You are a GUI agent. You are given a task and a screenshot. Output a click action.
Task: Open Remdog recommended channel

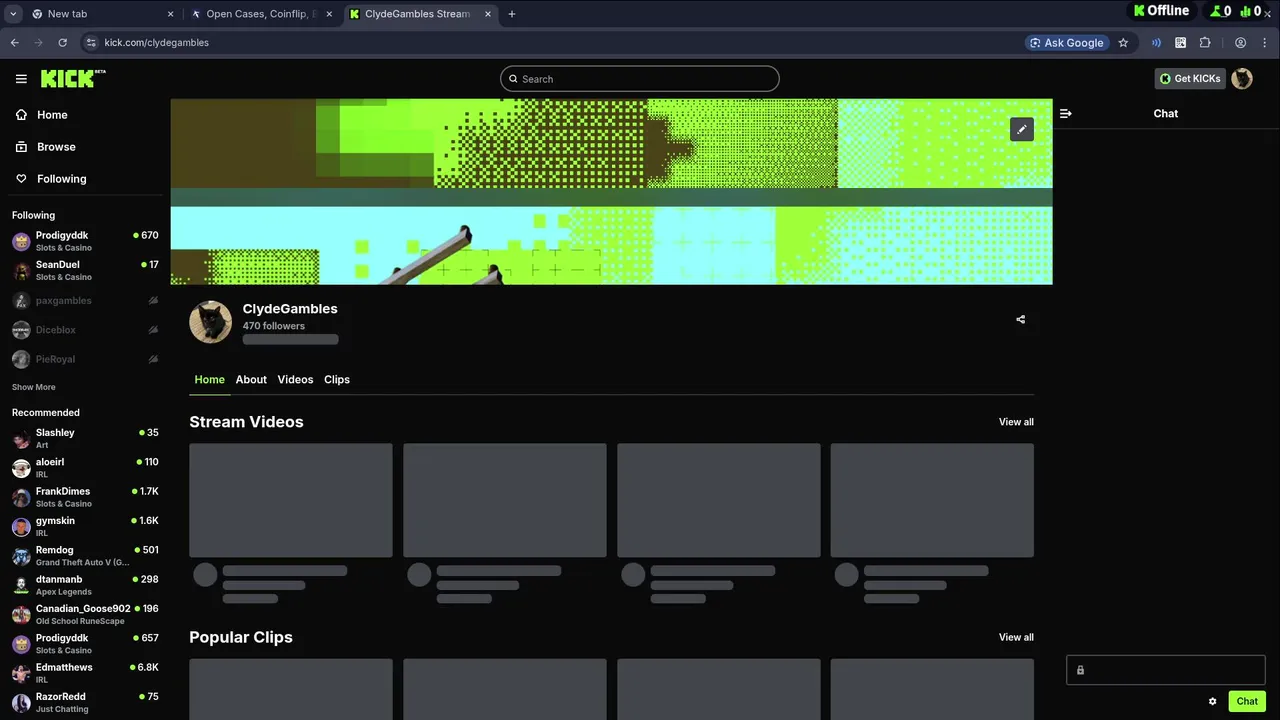point(85,556)
